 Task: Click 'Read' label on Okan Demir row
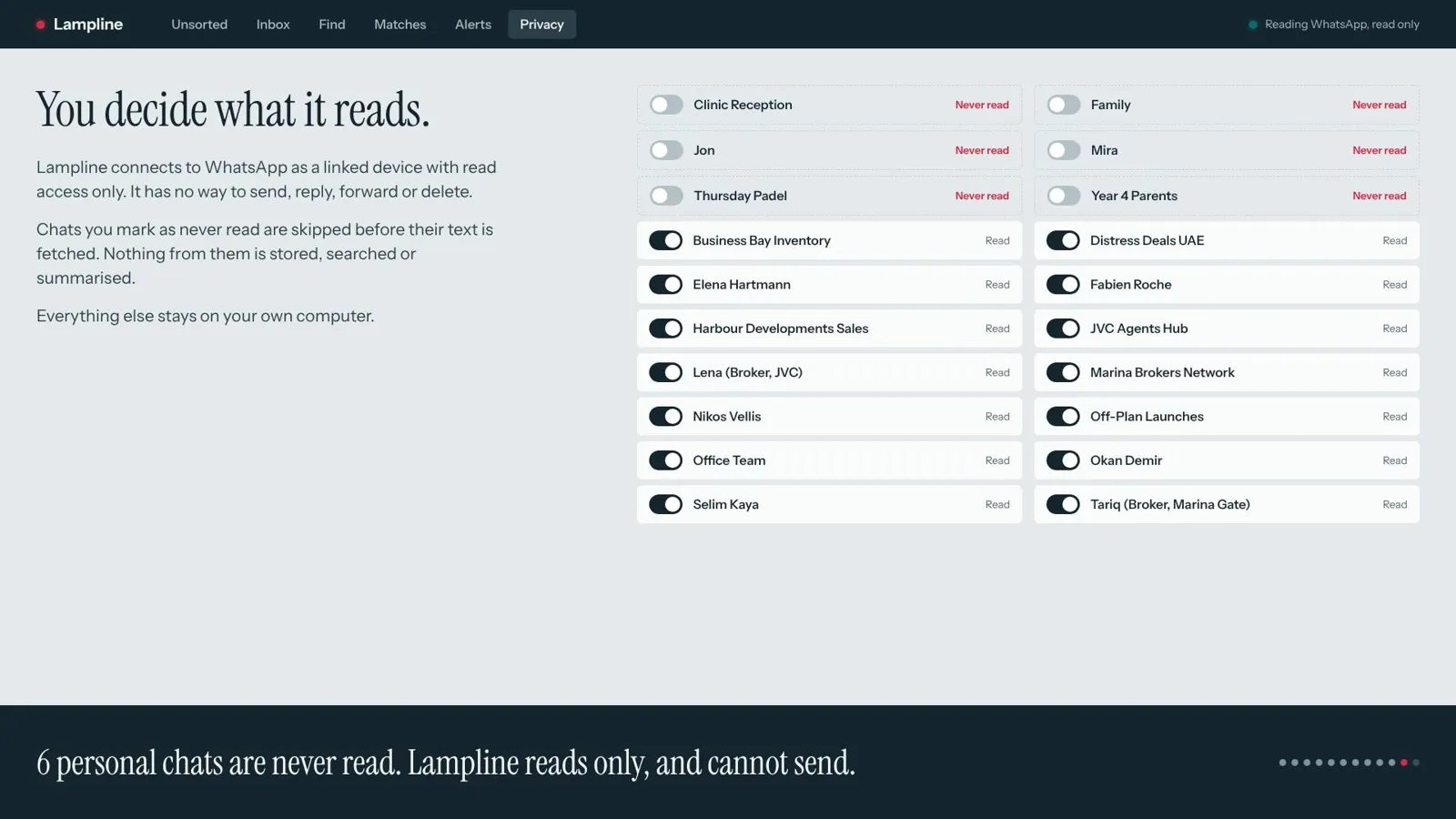(1395, 460)
